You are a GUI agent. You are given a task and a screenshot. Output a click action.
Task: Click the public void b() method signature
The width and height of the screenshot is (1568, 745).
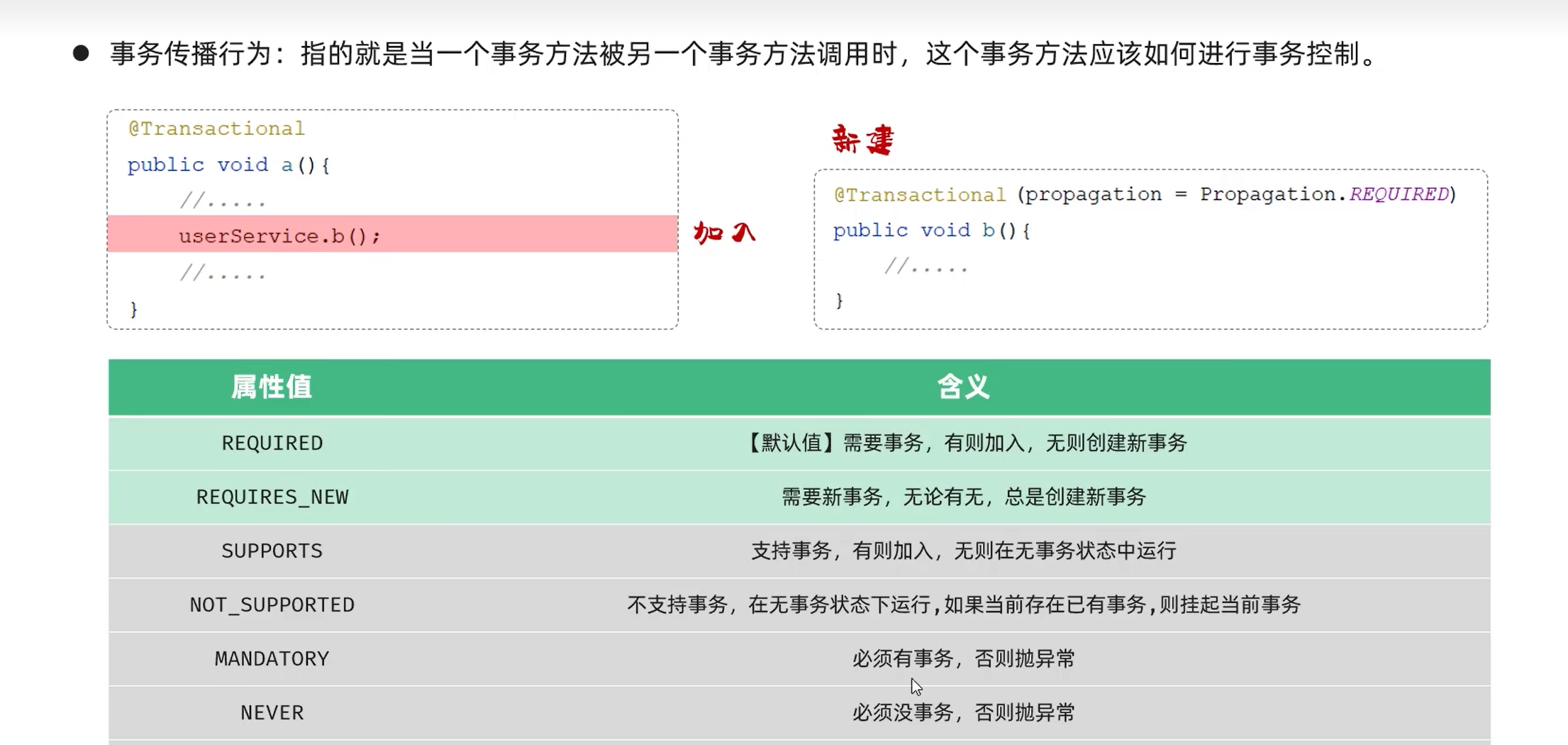[931, 231]
